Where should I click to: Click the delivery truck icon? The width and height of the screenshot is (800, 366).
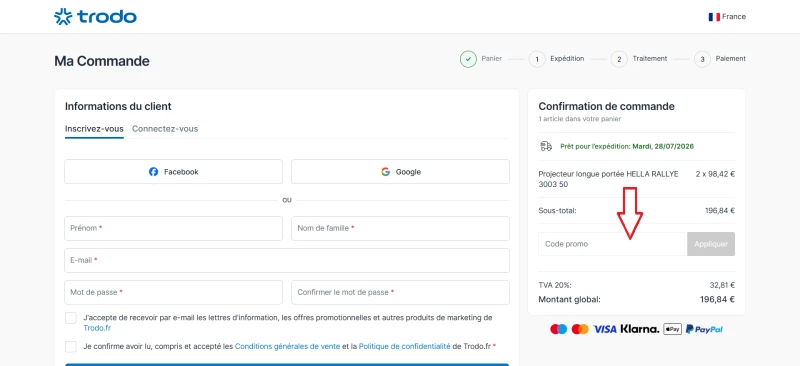point(546,147)
